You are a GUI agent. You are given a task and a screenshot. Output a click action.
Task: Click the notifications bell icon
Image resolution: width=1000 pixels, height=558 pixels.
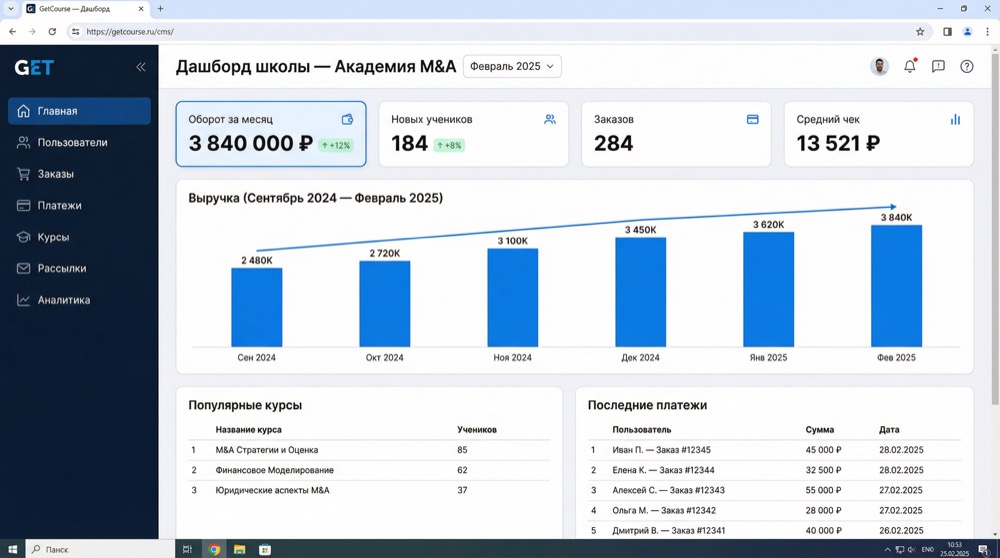[x=909, y=67]
